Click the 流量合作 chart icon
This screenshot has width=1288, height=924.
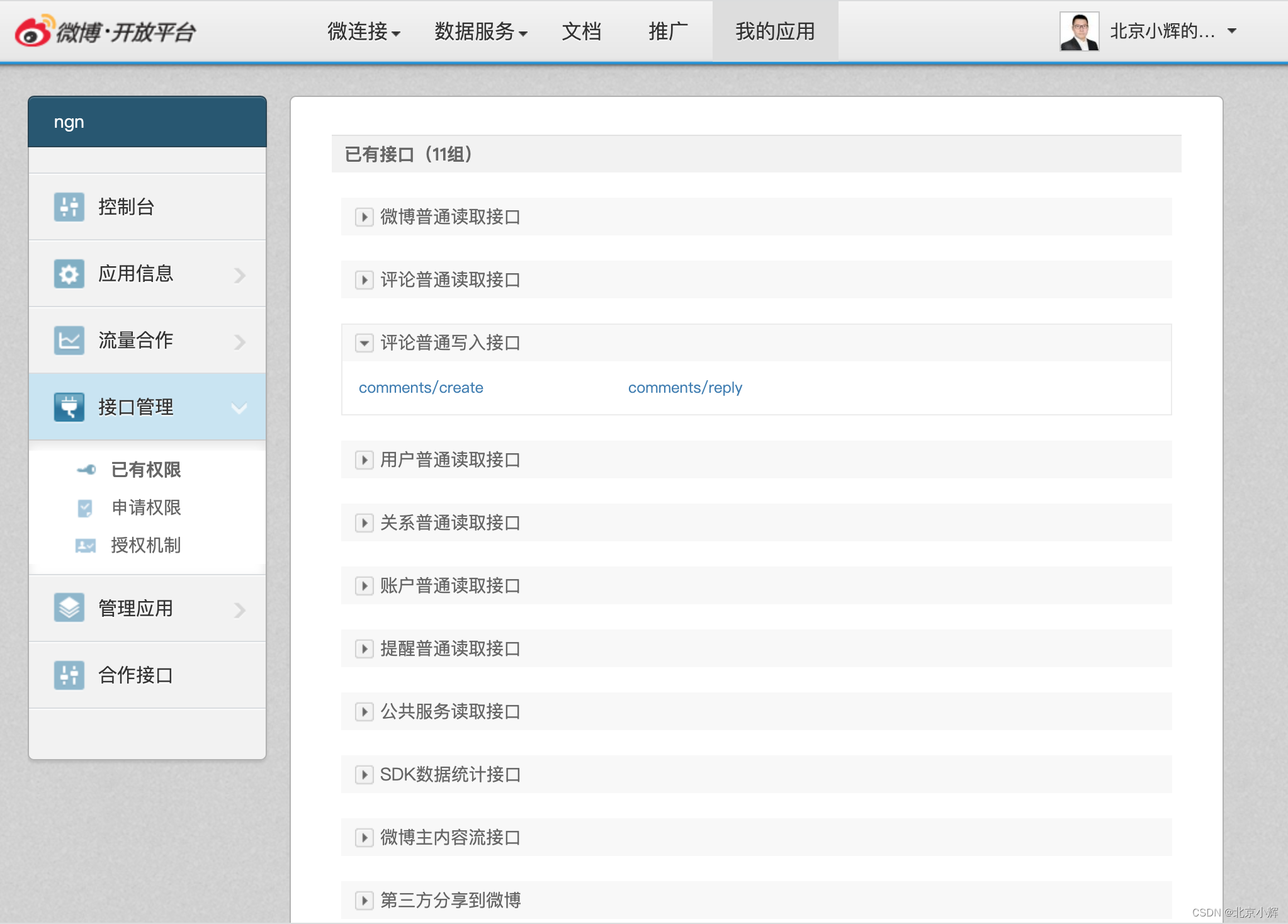[69, 341]
